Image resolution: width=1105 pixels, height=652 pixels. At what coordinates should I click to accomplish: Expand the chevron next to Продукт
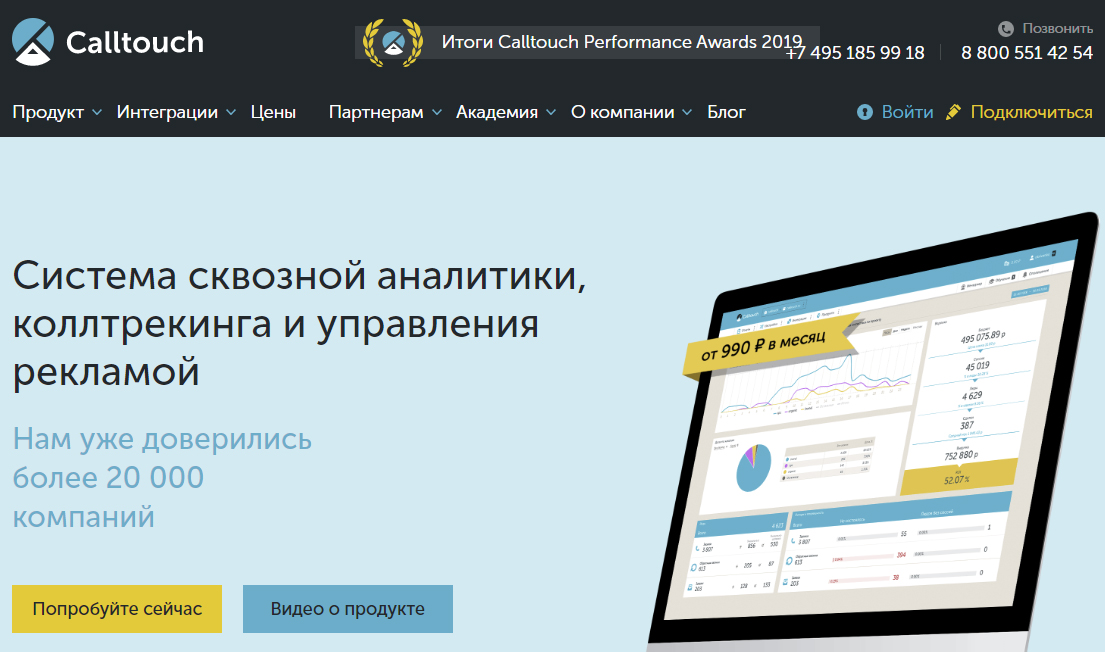coord(97,112)
